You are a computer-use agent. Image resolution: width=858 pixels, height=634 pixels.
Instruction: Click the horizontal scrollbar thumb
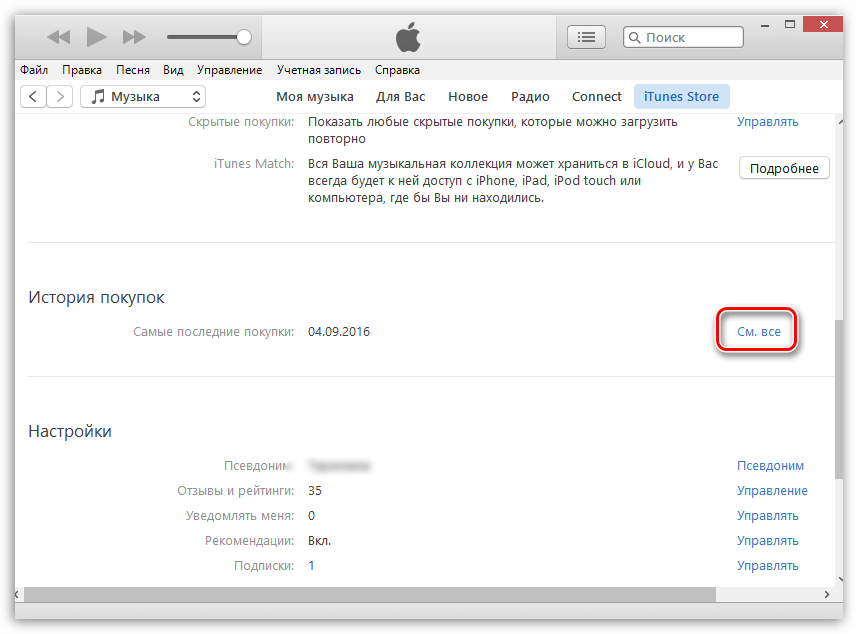click(x=370, y=594)
